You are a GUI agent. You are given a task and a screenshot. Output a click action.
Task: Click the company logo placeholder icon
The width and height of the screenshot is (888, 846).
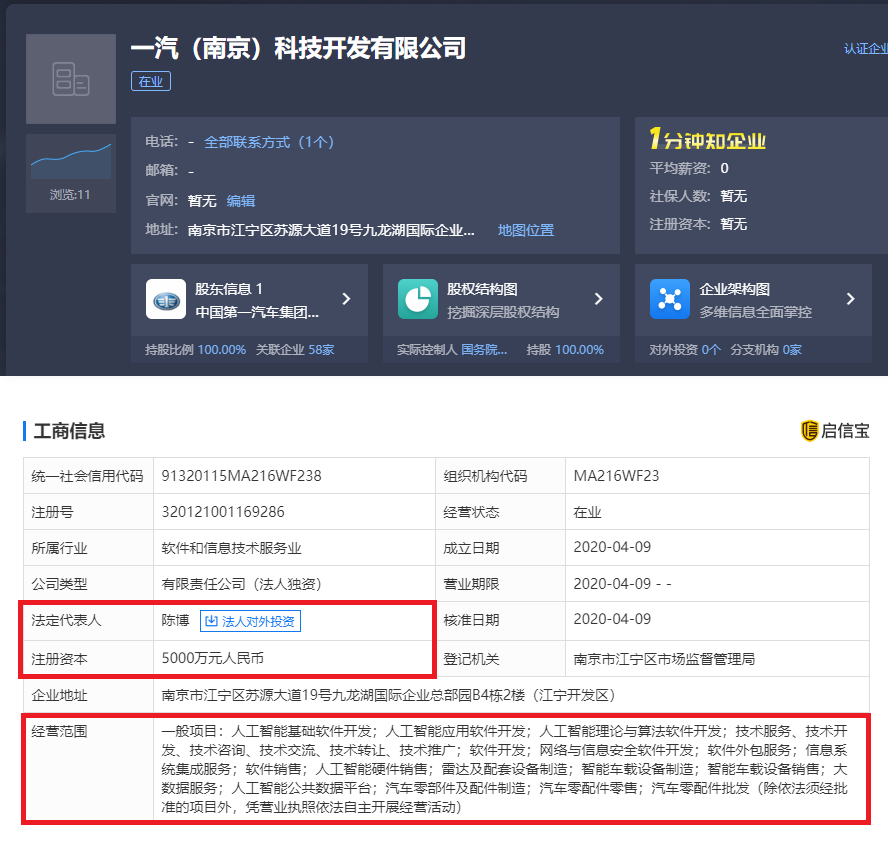click(71, 79)
